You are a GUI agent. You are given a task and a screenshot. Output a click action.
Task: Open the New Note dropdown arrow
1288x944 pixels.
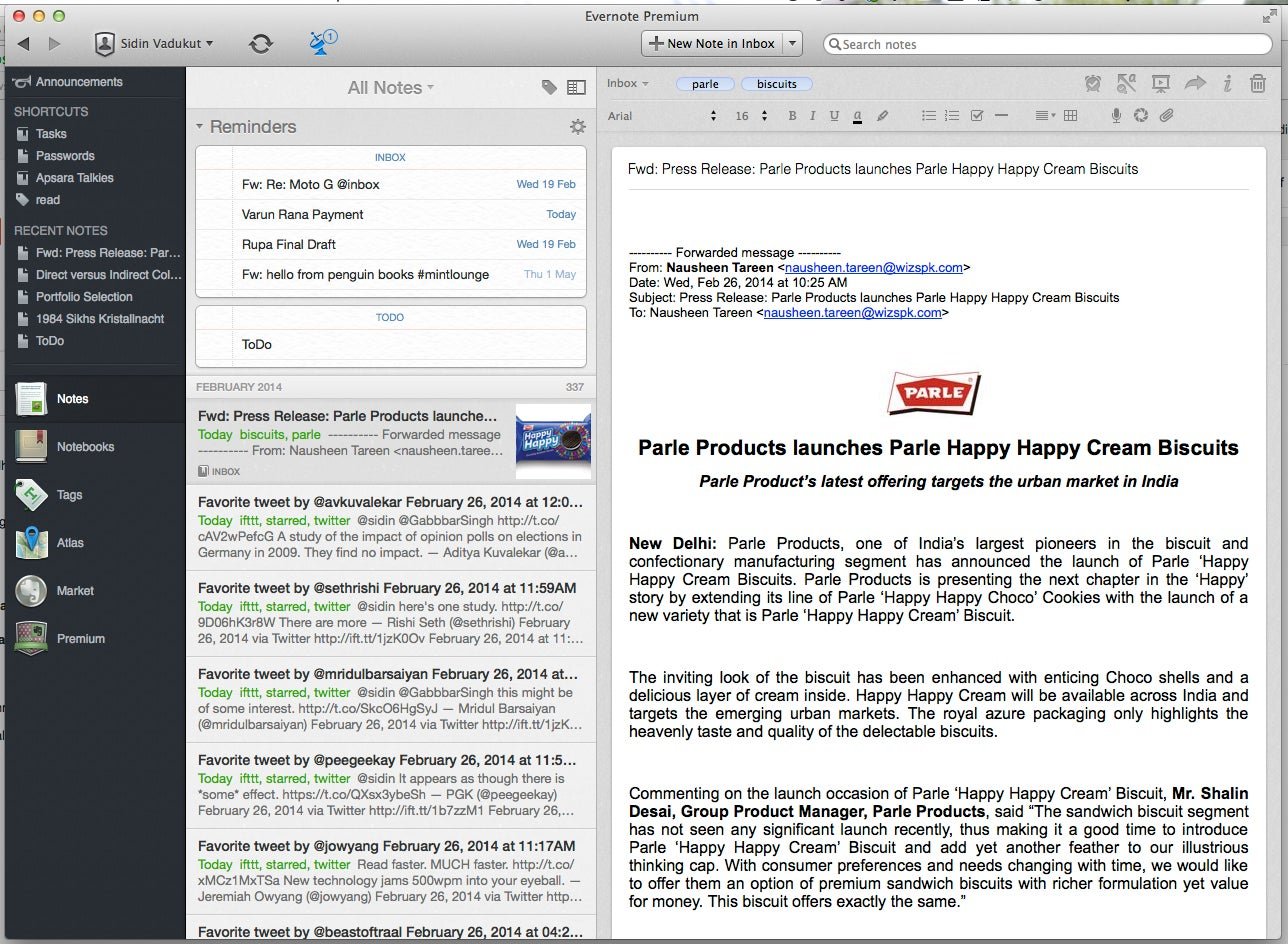pos(793,43)
